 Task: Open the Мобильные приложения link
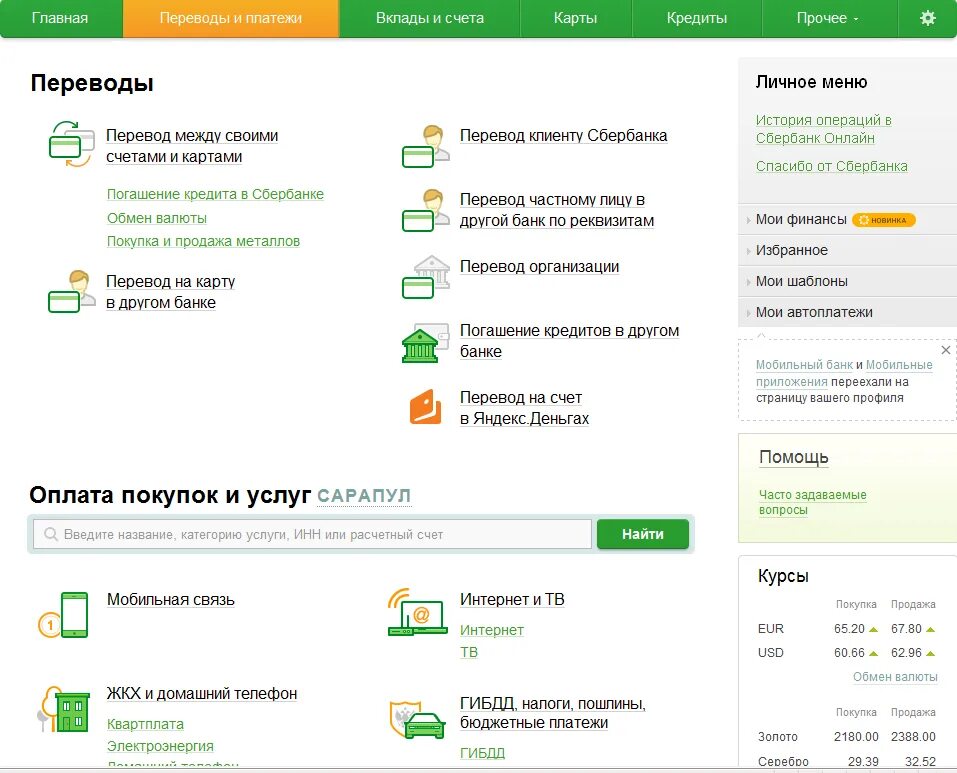pos(844,373)
